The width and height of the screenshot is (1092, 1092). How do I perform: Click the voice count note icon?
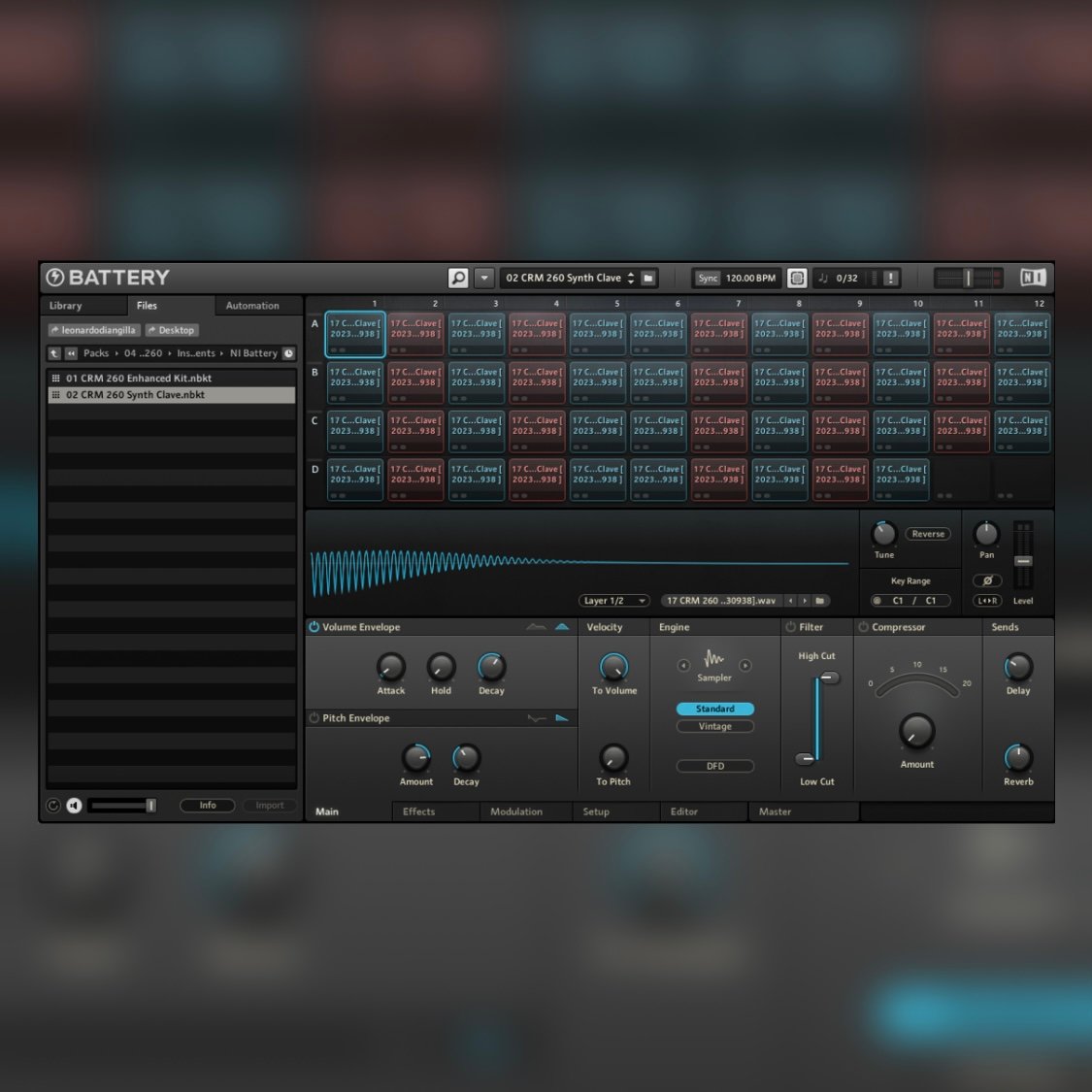tap(823, 278)
